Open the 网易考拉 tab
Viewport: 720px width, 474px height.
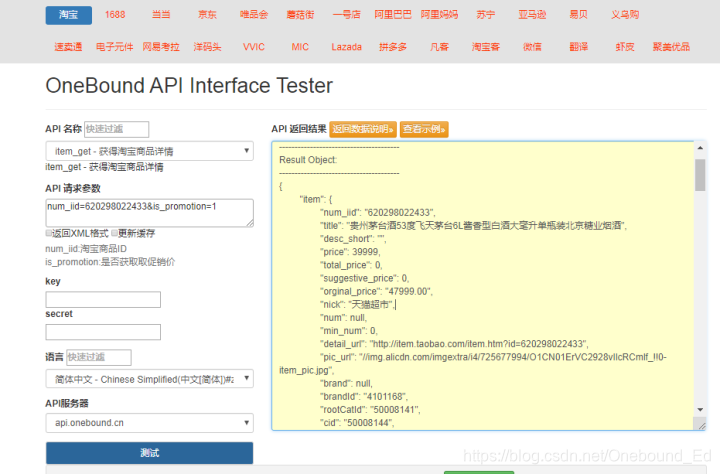point(161,47)
